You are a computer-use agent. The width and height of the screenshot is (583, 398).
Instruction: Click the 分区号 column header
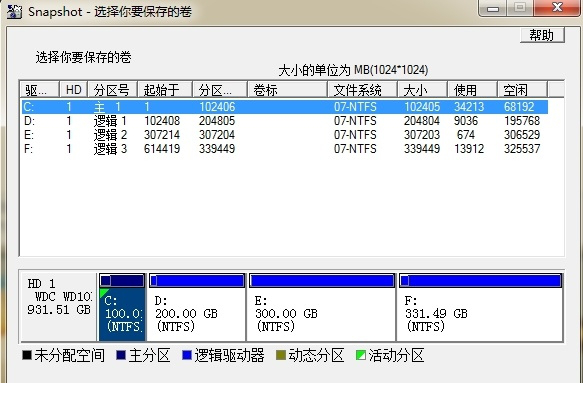(113, 90)
